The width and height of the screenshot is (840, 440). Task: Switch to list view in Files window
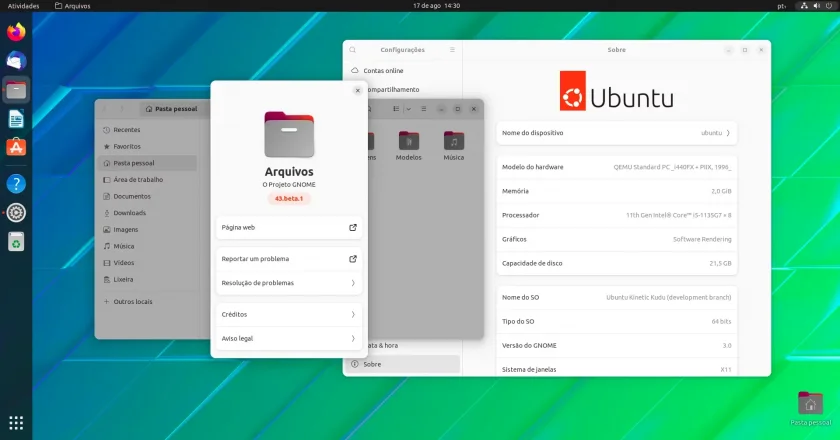(x=396, y=109)
